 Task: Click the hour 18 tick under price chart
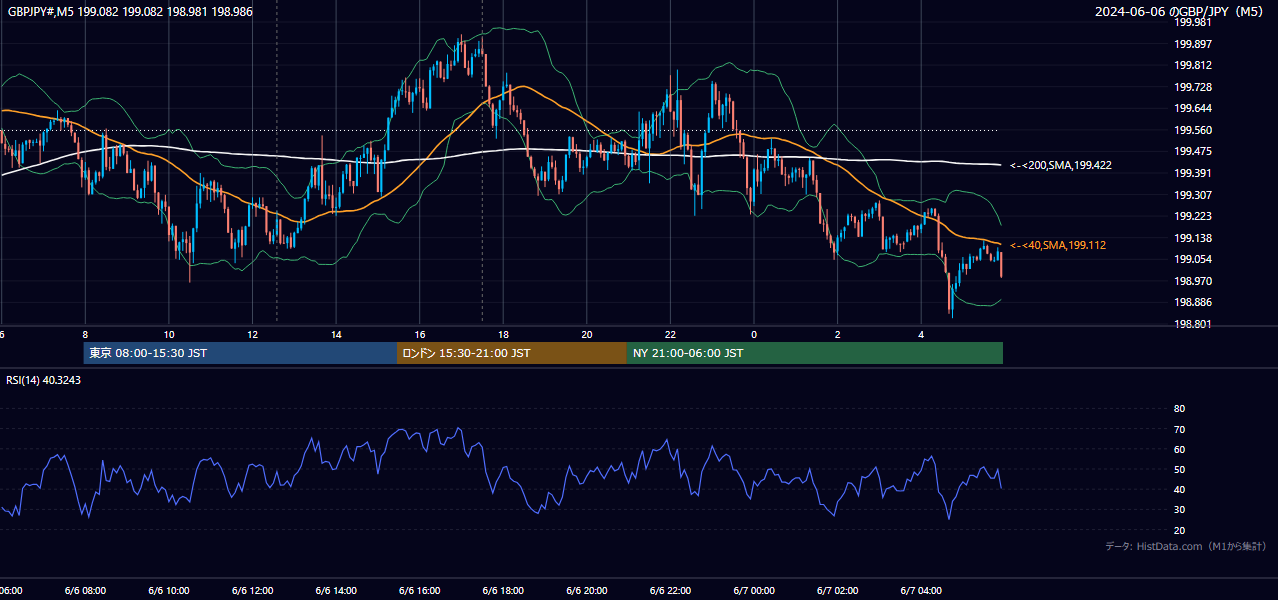click(x=503, y=334)
